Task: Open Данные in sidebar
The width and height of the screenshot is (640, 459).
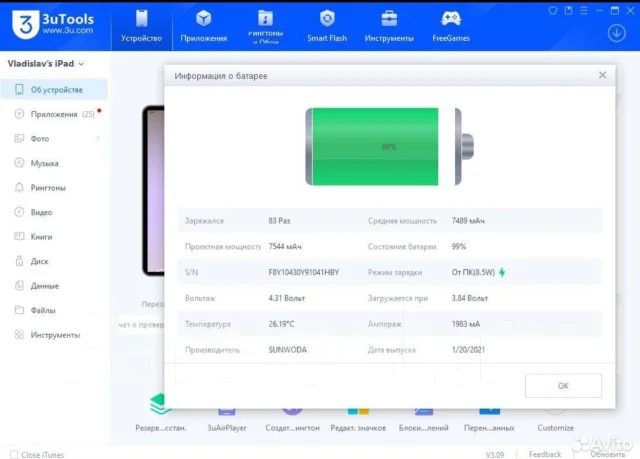Action: pos(54,286)
